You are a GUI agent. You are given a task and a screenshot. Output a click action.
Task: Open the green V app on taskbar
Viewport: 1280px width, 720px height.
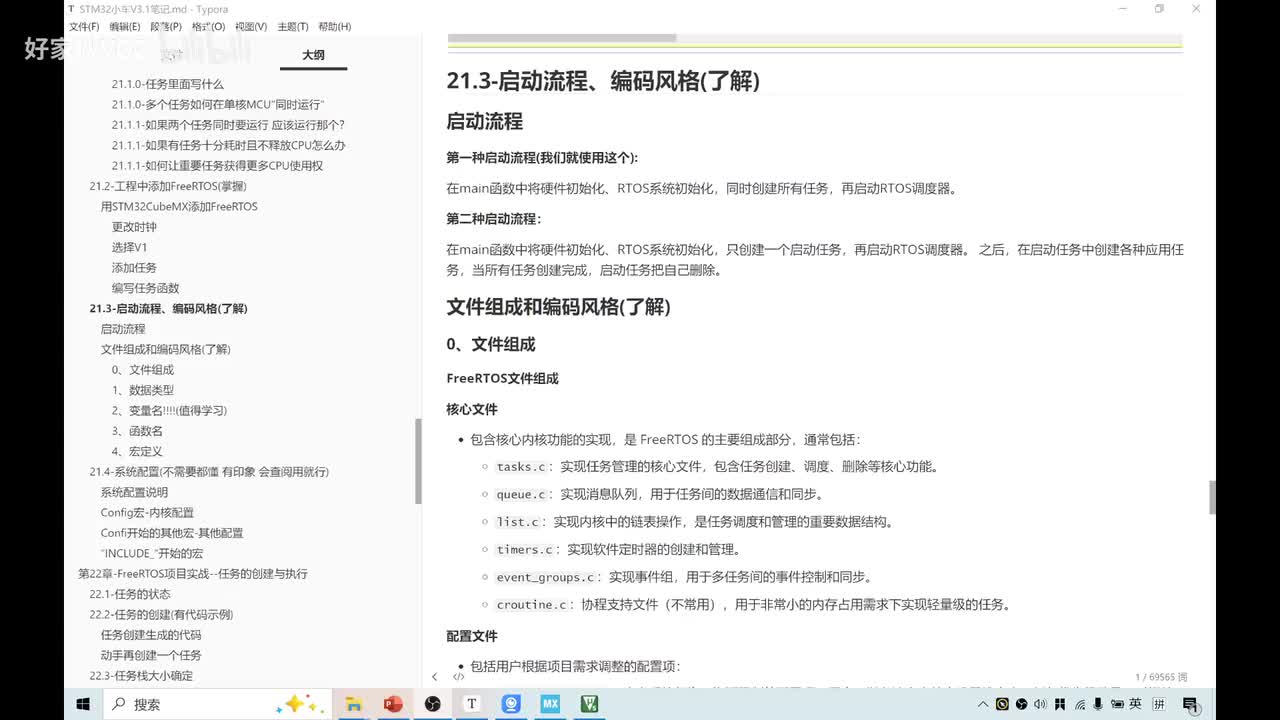(x=590, y=704)
